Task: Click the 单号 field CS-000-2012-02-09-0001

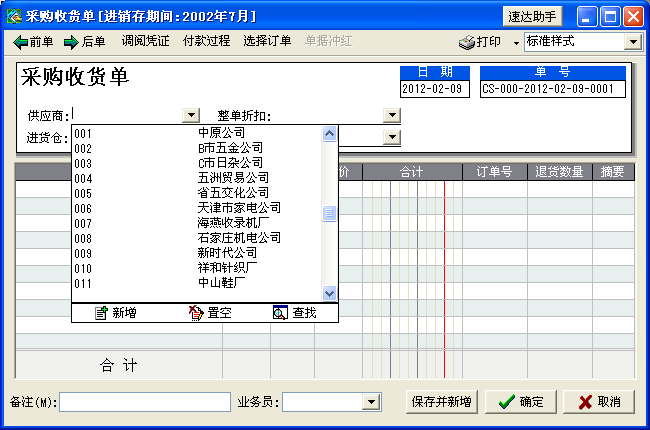Action: click(553, 89)
